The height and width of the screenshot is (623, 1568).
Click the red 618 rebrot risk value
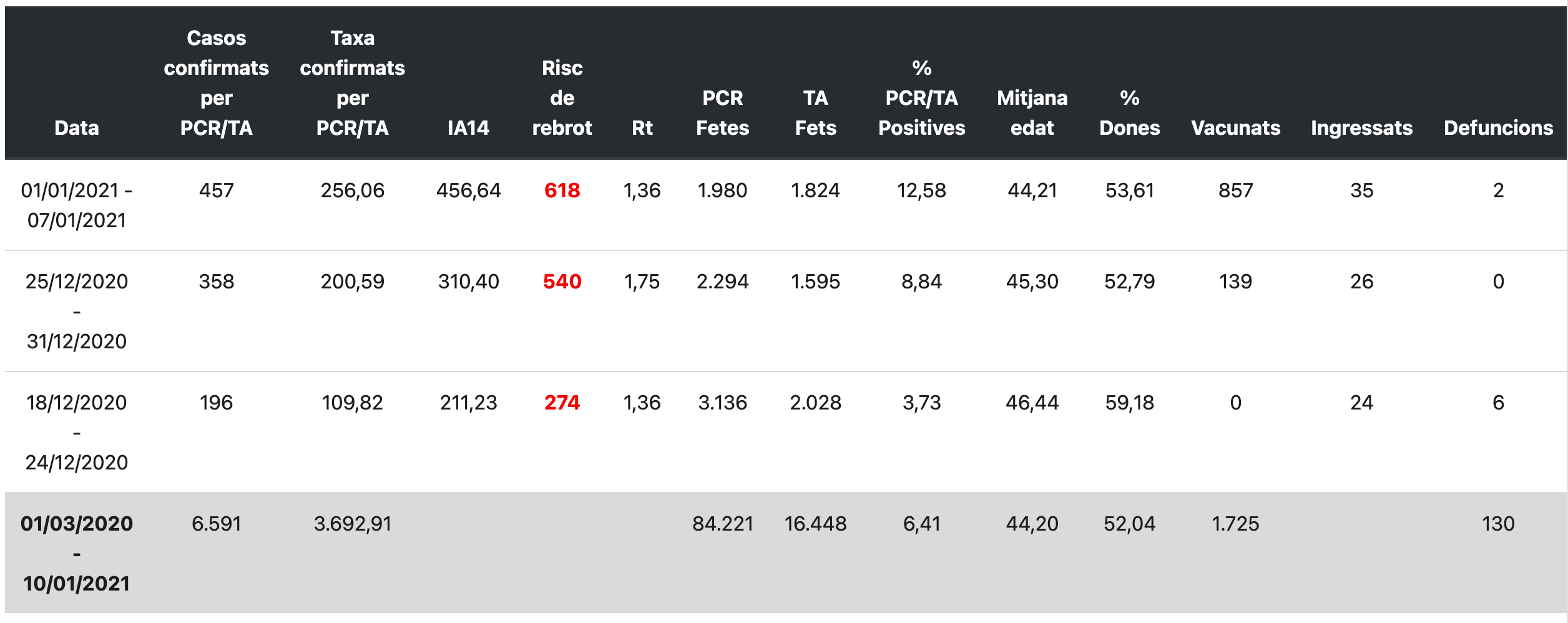[562, 190]
